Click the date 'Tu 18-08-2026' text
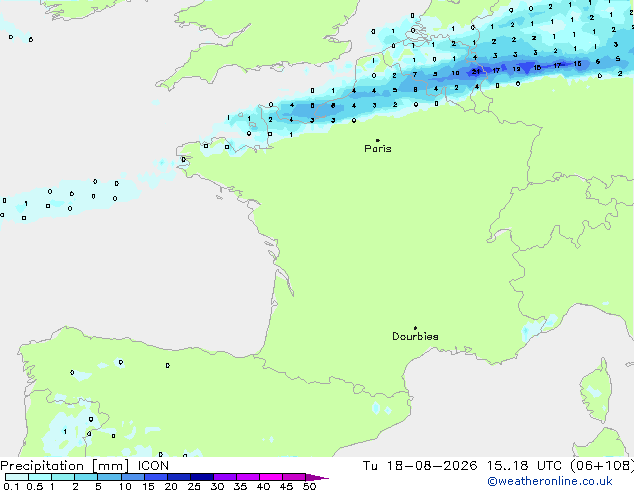This screenshot has height=490, width=634. (x=420, y=466)
